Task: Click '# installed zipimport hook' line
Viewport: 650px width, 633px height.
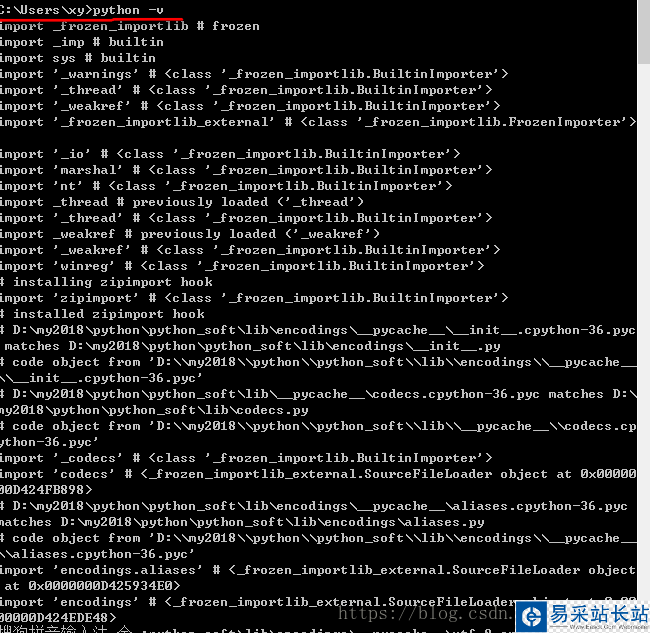Action: click(102, 314)
